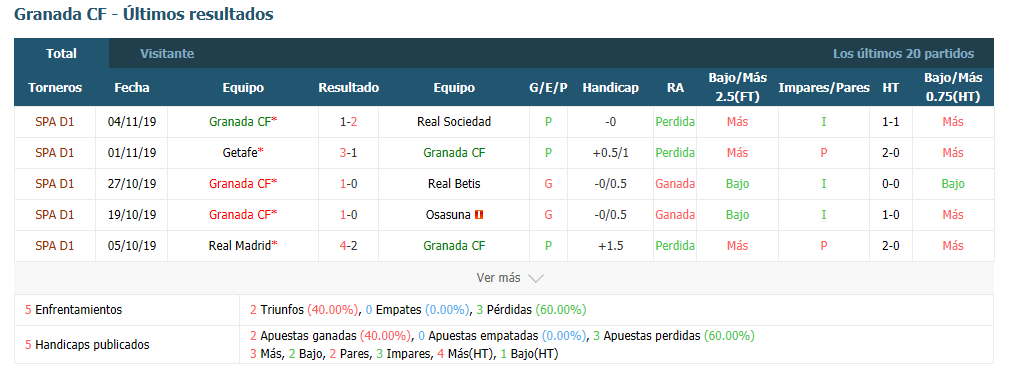Click SPA D1 tournament in the 04/11/19 row

(x=54, y=121)
